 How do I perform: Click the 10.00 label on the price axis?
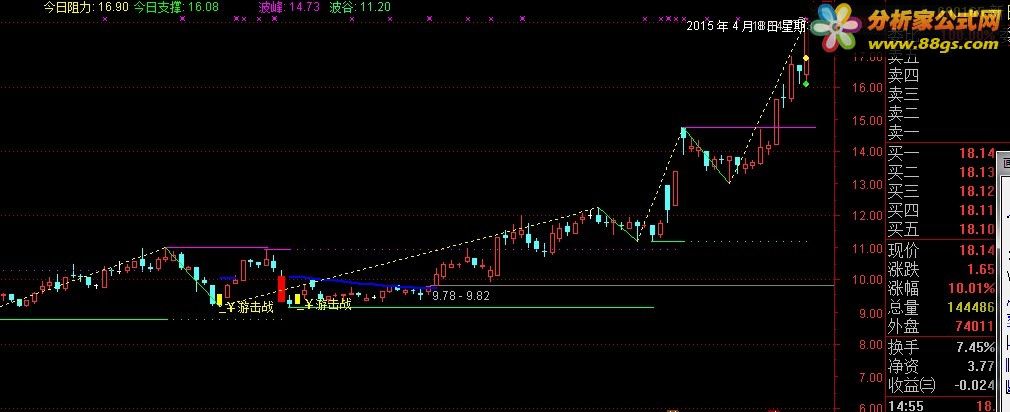[866, 280]
